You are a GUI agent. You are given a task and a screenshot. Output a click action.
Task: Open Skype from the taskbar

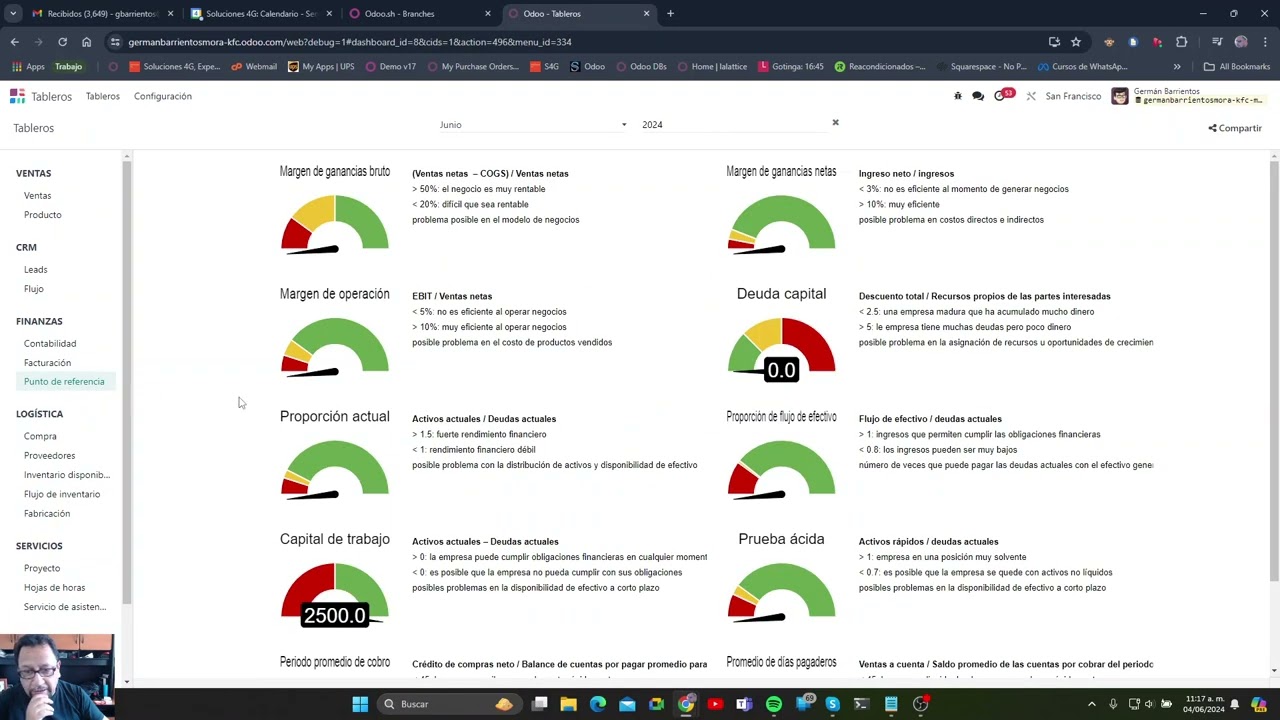(x=832, y=704)
